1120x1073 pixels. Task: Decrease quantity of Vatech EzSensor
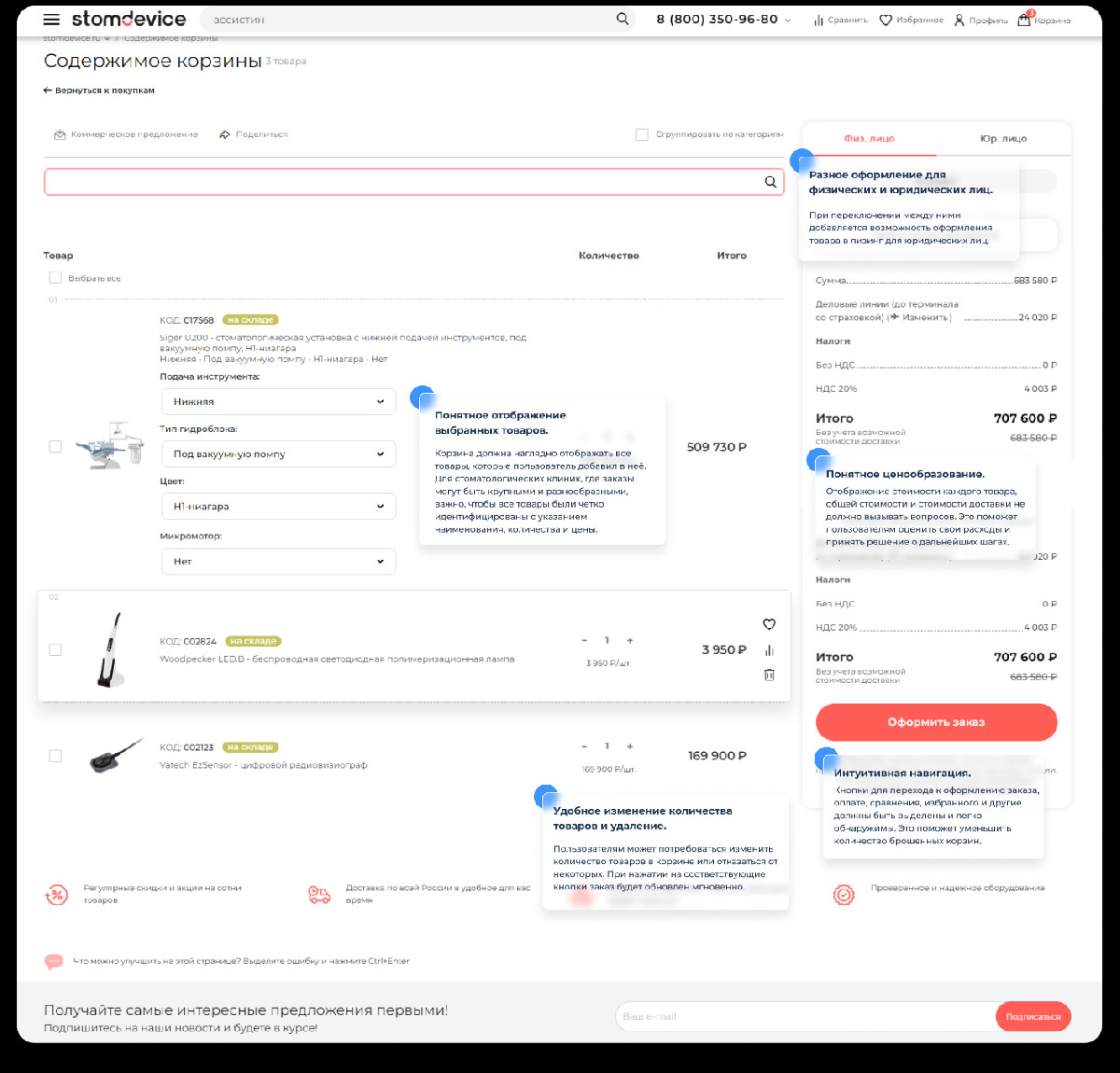584,746
